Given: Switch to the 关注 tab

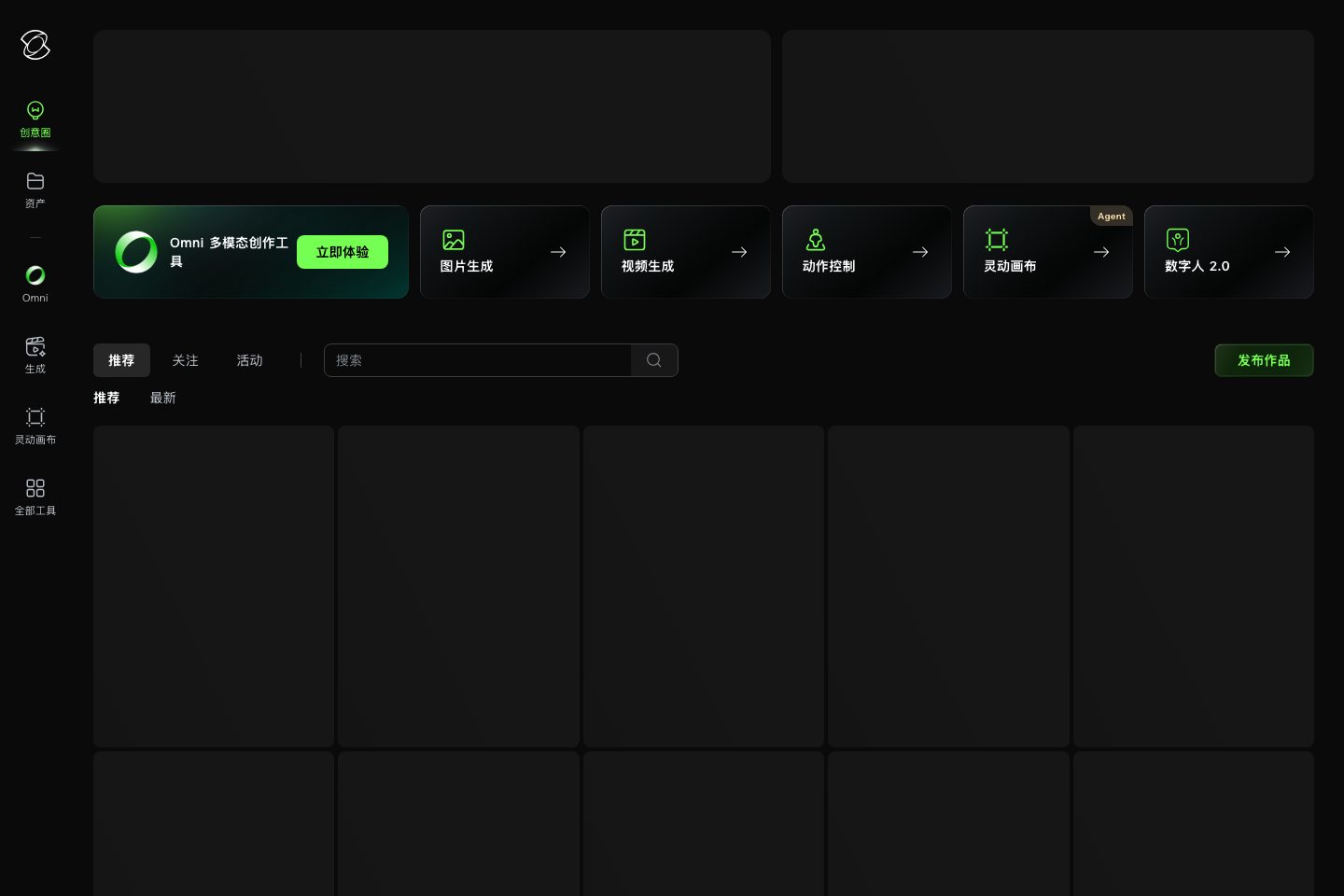Looking at the screenshot, I should pyautogui.click(x=185, y=360).
